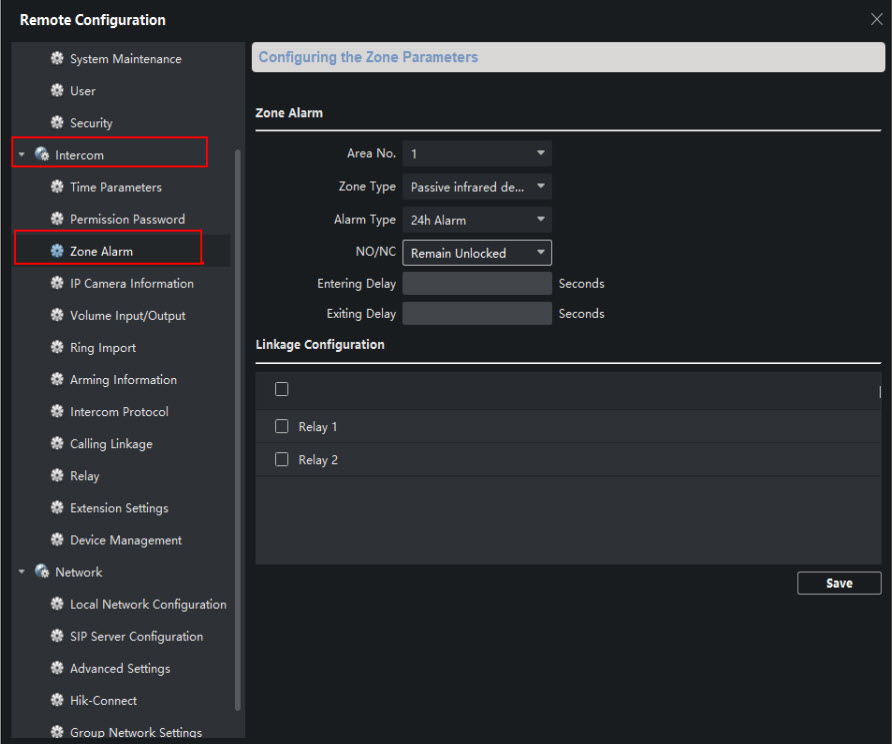Tick the Relay 2 linkage checkbox

click(282, 460)
